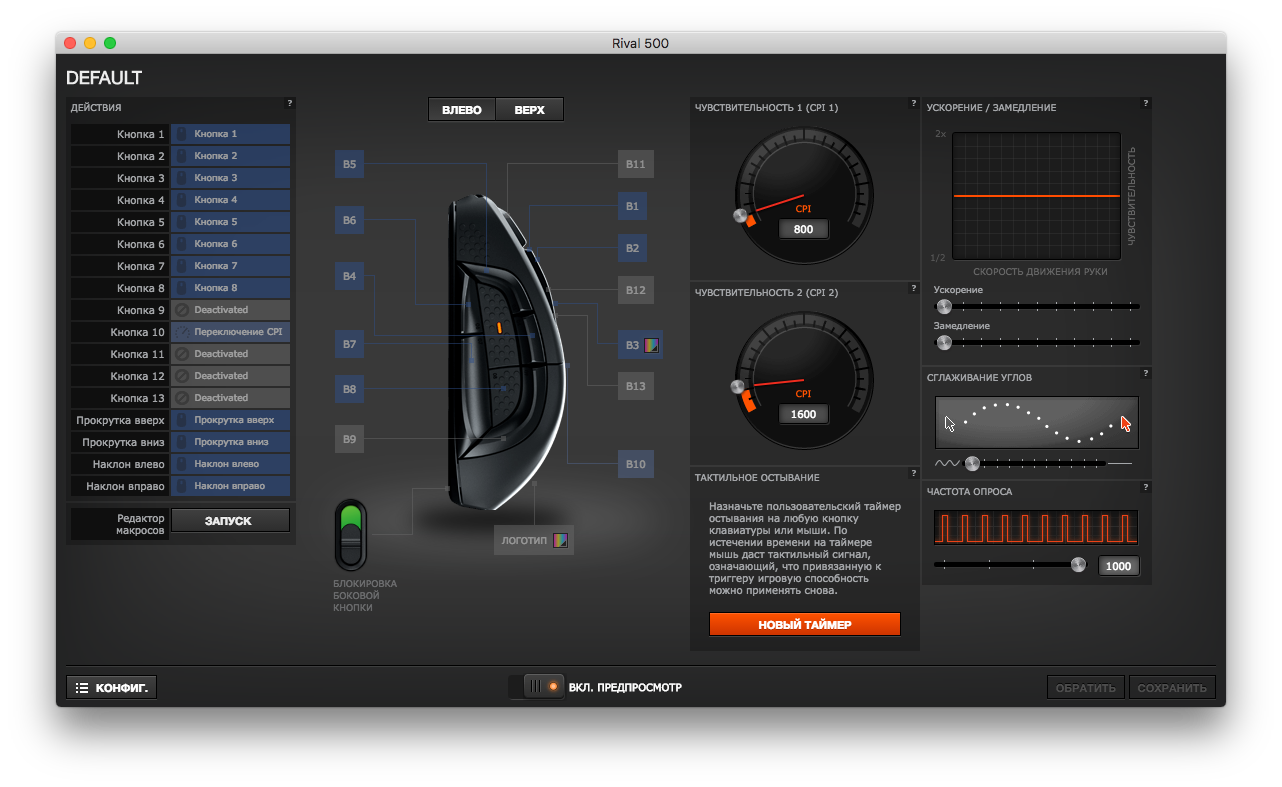This screenshot has height=787, width=1282.
Task: Open help for Чувствительность 1 panel
Action: 914,103
